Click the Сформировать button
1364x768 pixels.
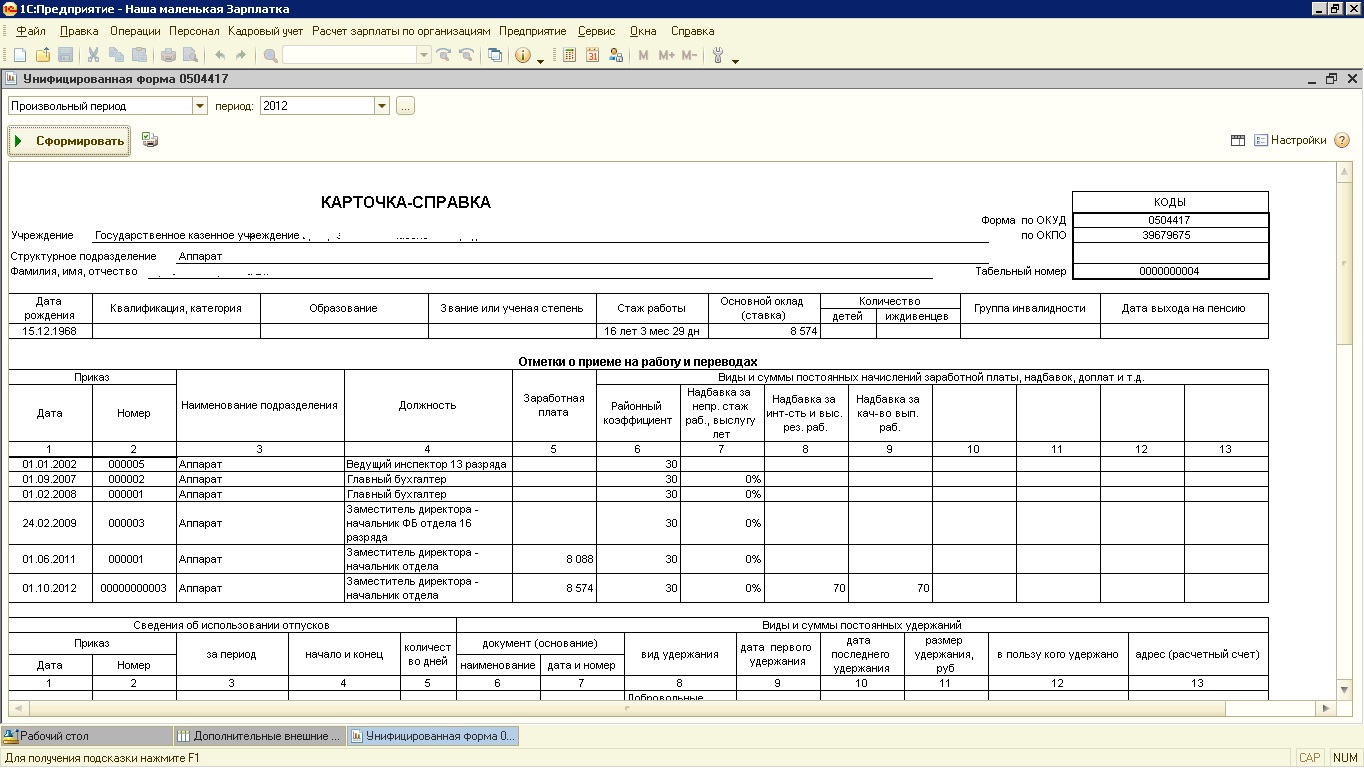pos(70,141)
